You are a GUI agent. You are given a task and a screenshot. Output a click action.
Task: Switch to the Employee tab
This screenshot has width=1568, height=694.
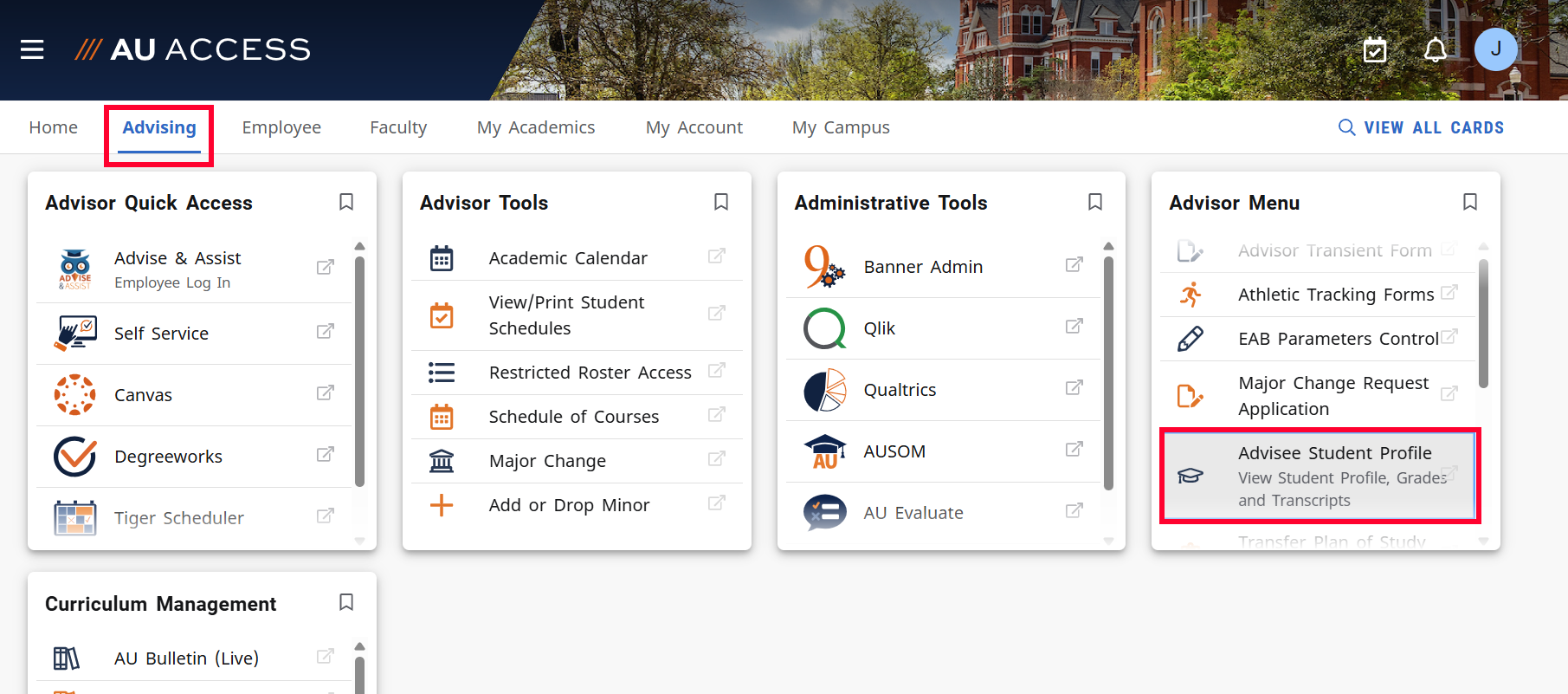coord(281,127)
